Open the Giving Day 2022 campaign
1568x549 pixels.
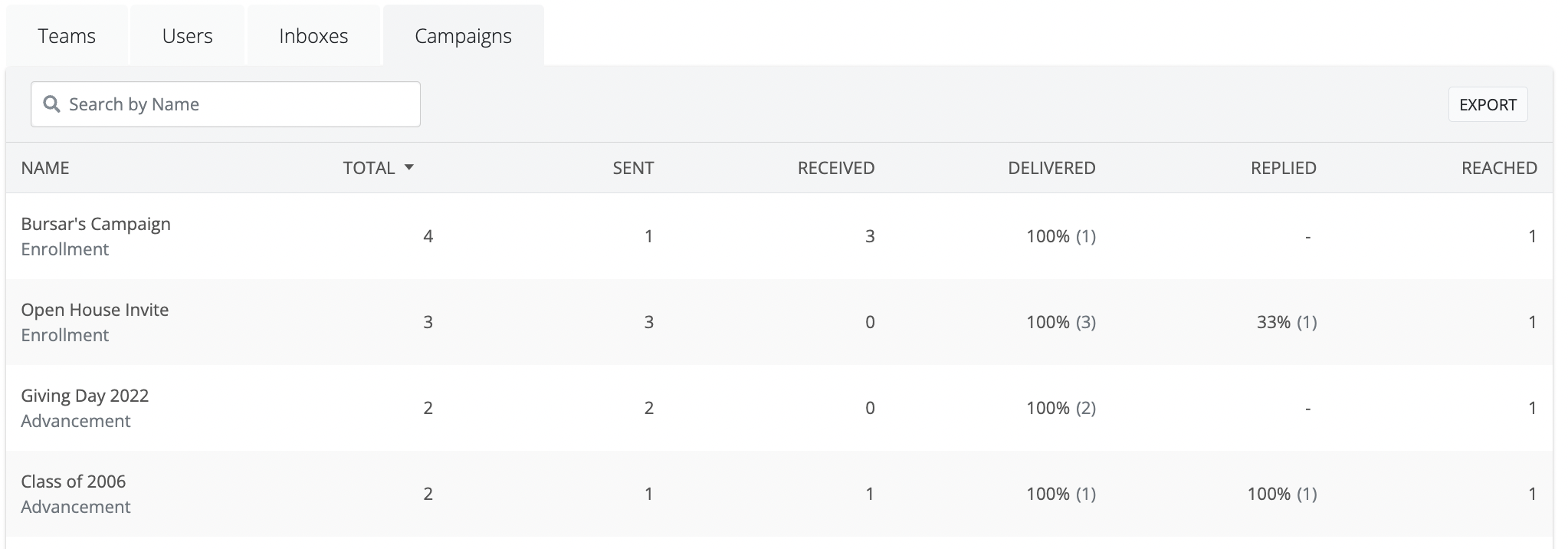[x=85, y=396]
